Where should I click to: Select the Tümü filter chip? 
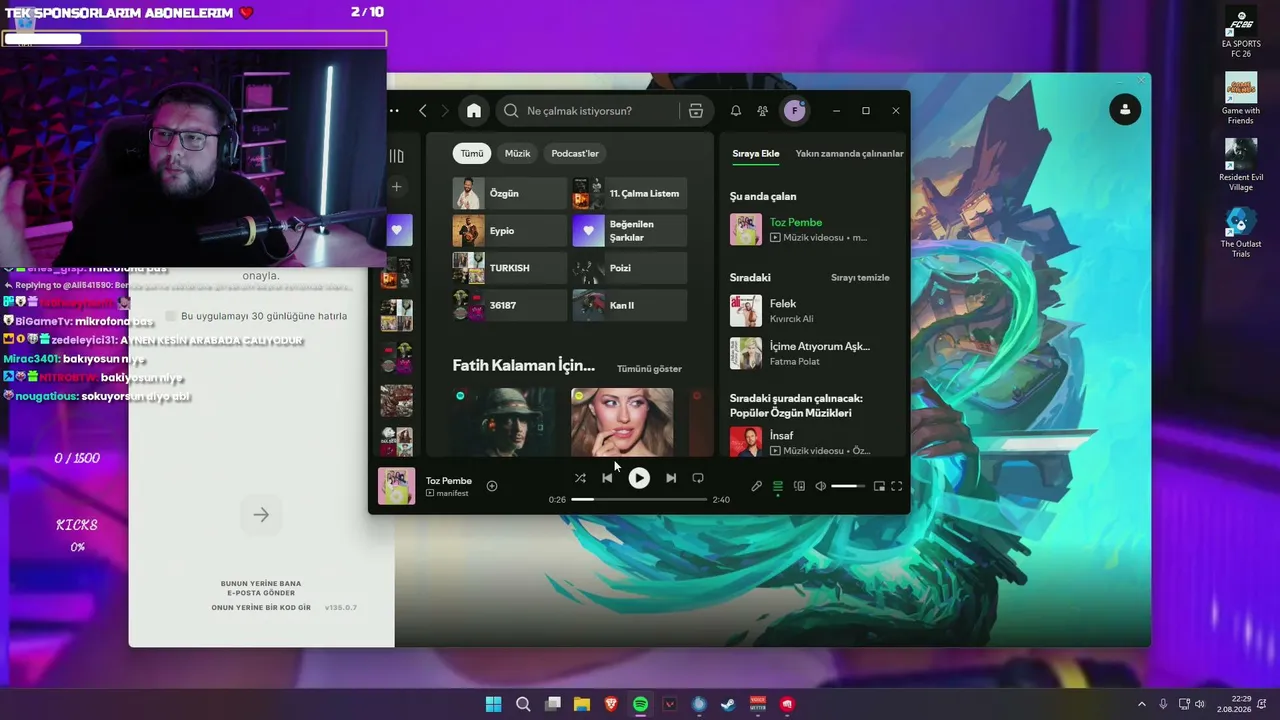pyautogui.click(x=472, y=153)
